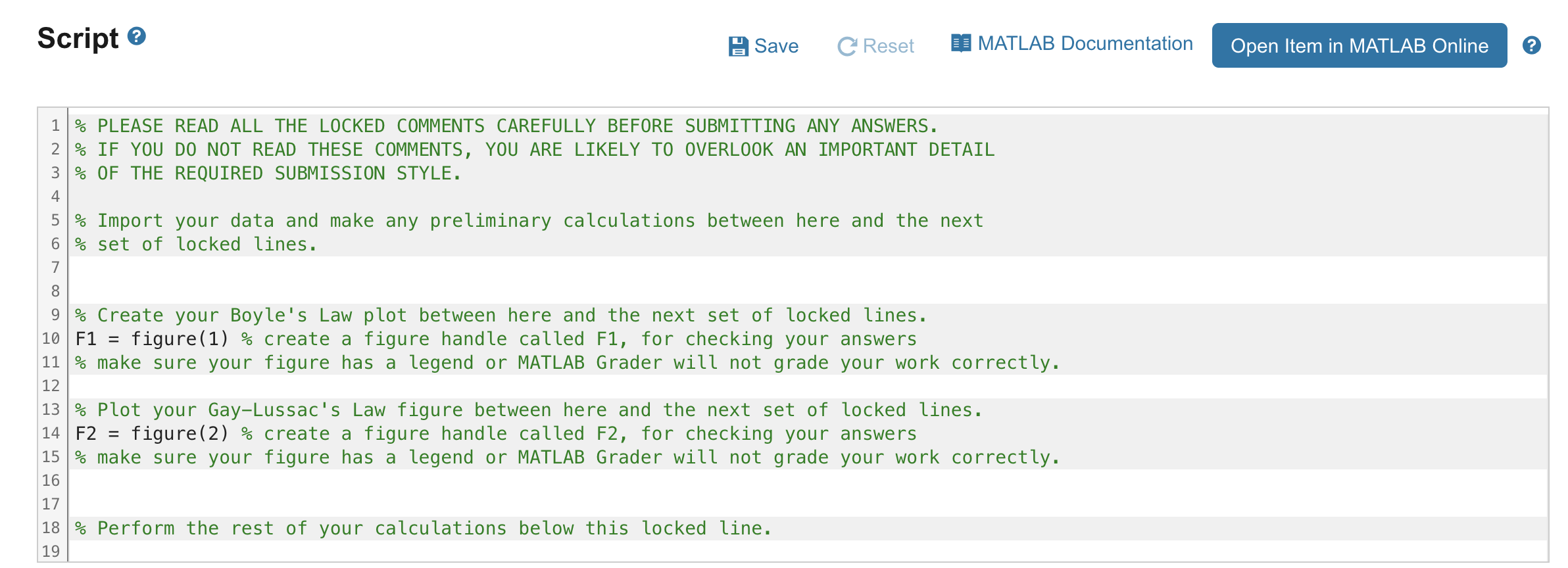Click the floppy disk Save icon
This screenshot has height=568, width=1568.
[x=738, y=46]
